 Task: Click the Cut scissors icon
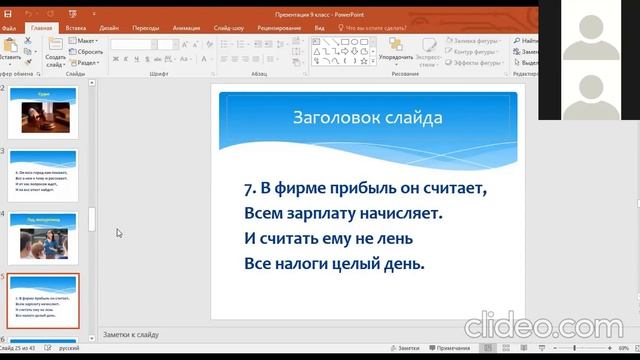coord(28,40)
